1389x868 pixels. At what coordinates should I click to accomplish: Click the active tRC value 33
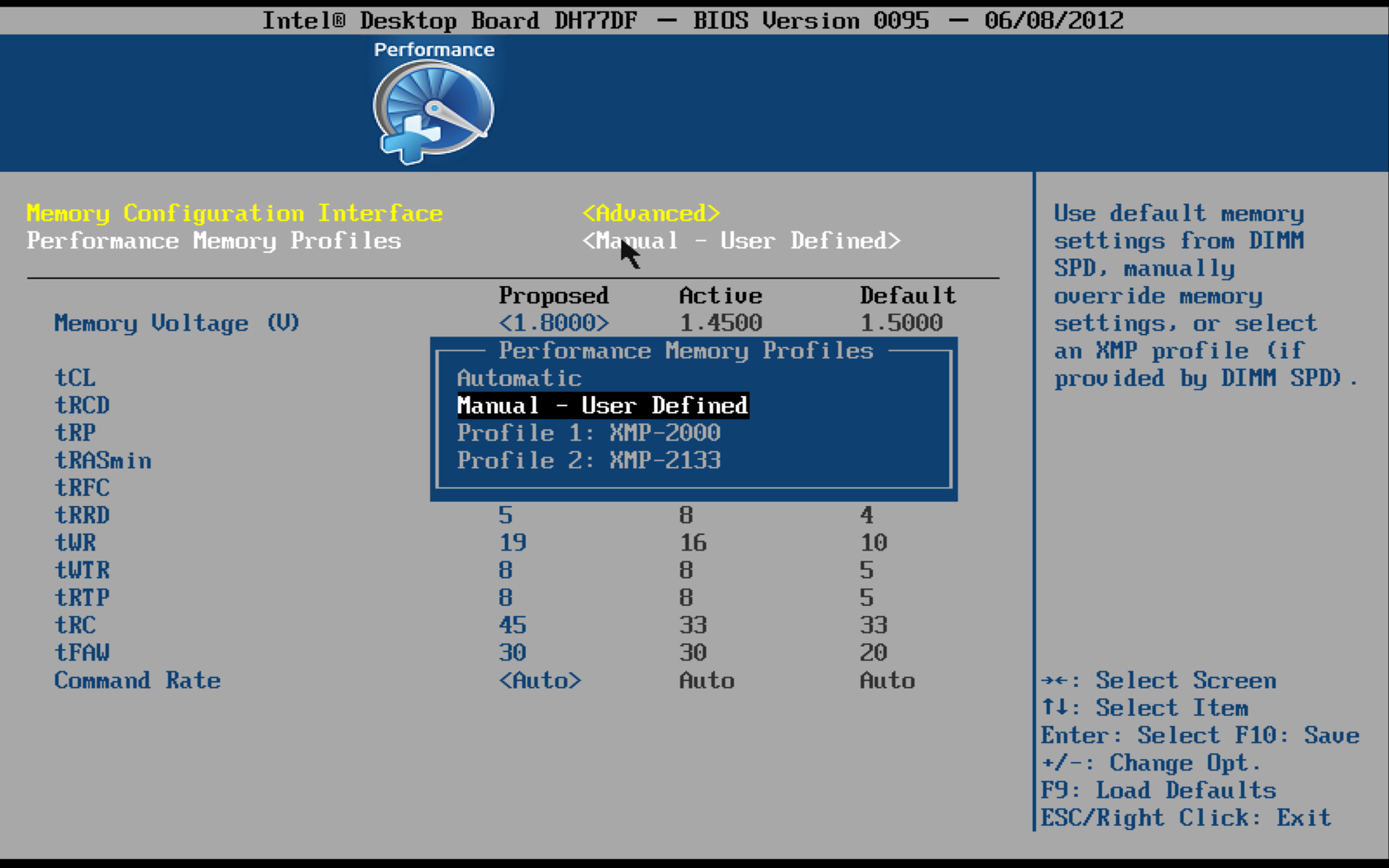tap(693, 625)
